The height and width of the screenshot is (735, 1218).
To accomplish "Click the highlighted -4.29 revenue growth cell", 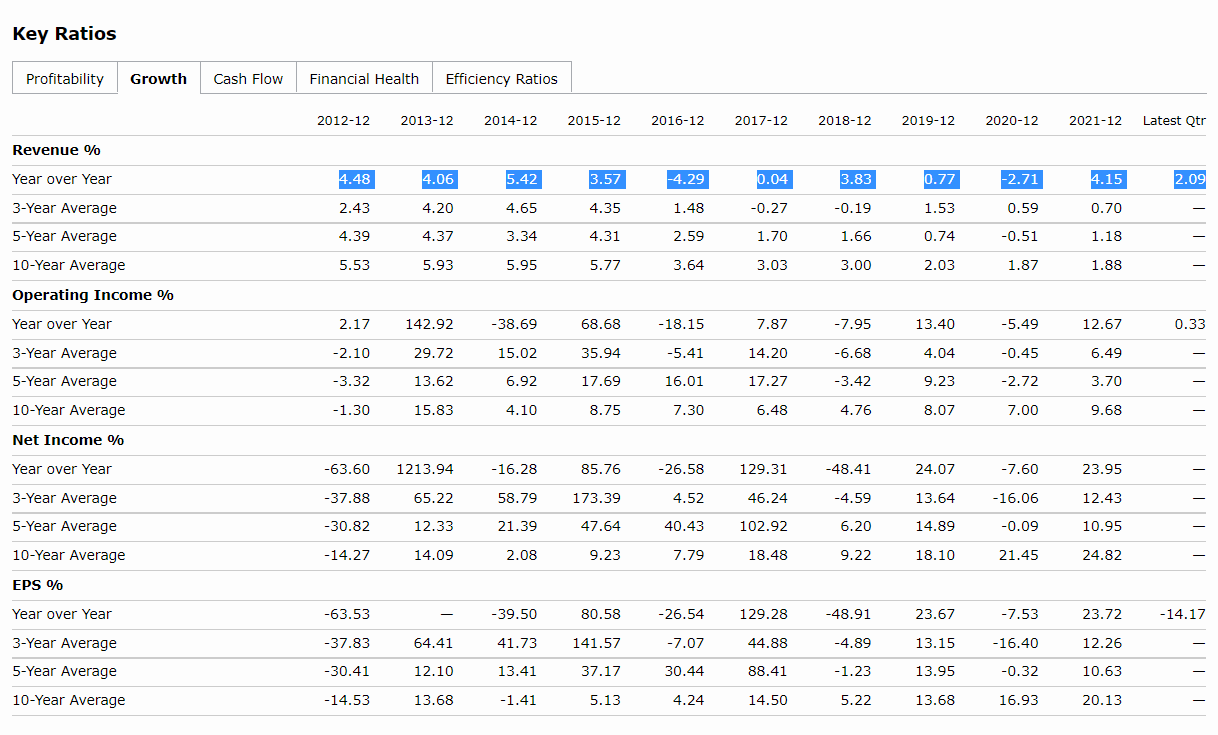I will (x=686, y=179).
